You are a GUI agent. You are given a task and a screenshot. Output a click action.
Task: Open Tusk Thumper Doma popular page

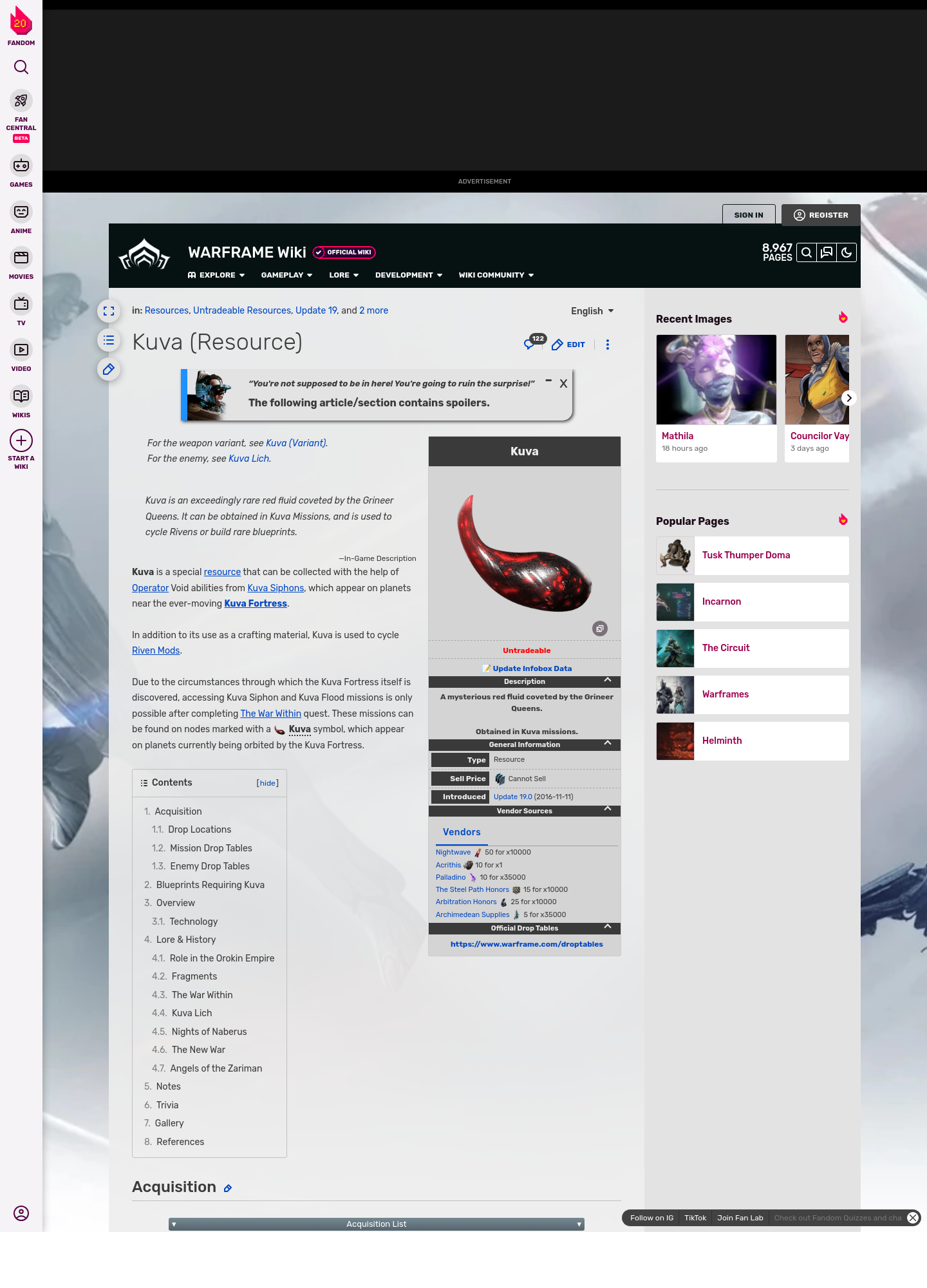753,555
